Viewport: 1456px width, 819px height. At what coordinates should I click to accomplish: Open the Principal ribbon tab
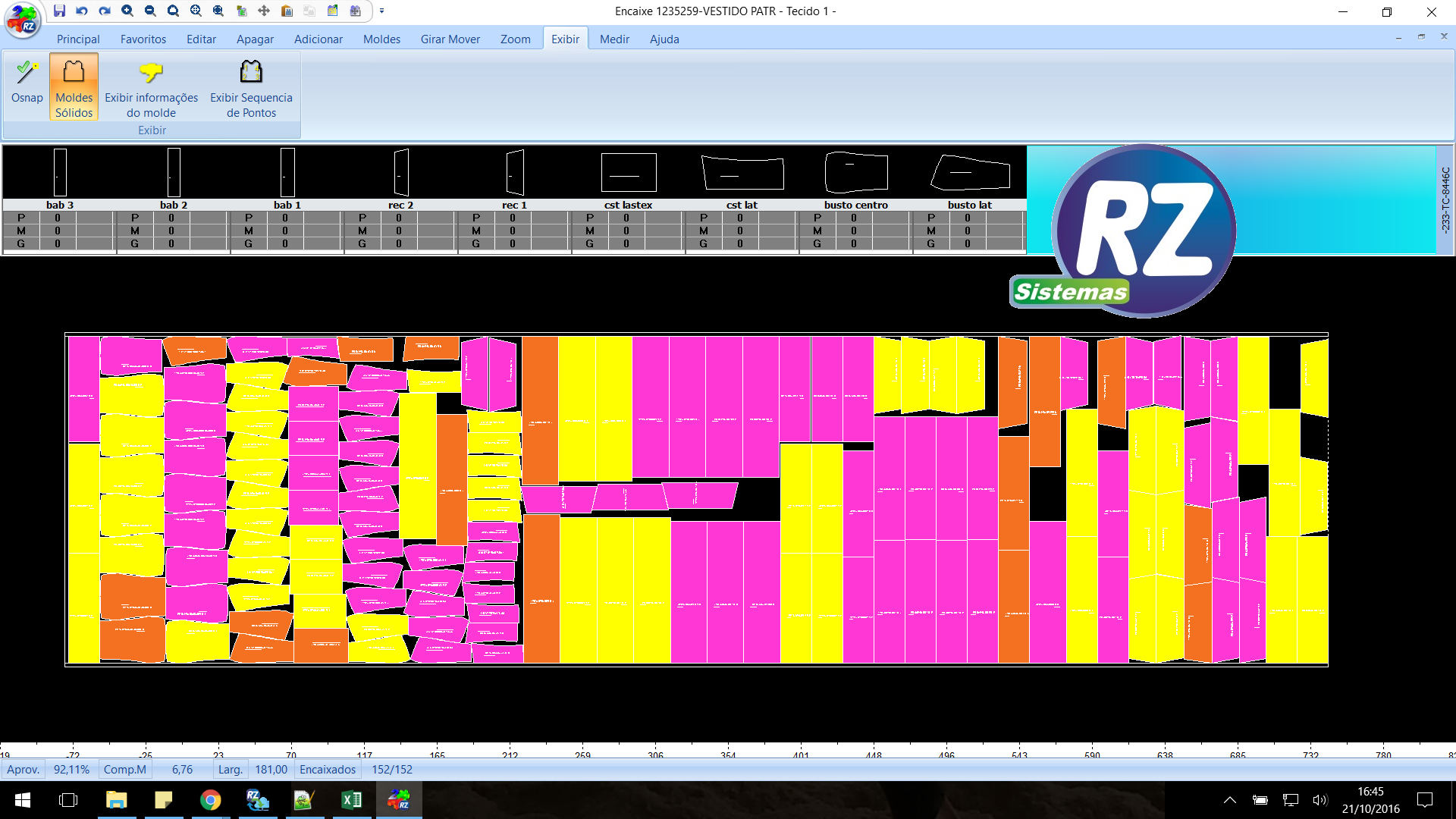point(78,39)
